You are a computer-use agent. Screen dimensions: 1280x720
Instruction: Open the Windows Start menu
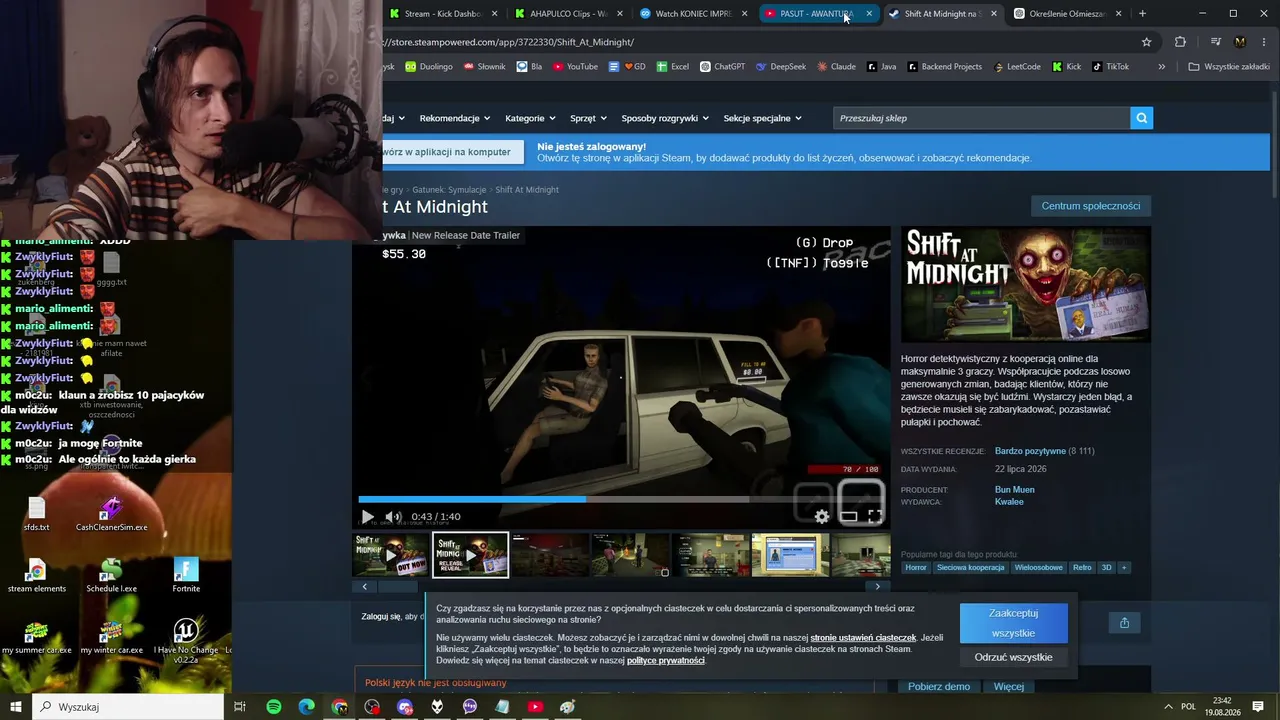16,707
